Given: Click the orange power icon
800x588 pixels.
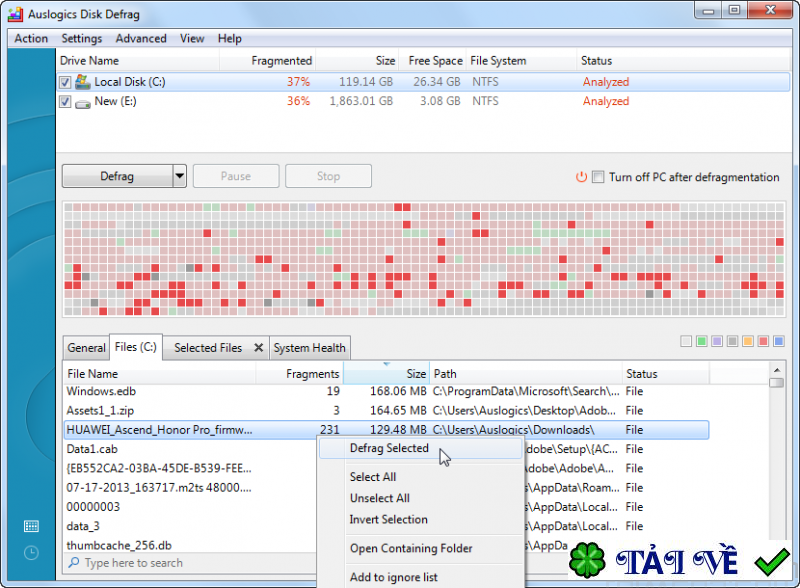Looking at the screenshot, I should [581, 177].
